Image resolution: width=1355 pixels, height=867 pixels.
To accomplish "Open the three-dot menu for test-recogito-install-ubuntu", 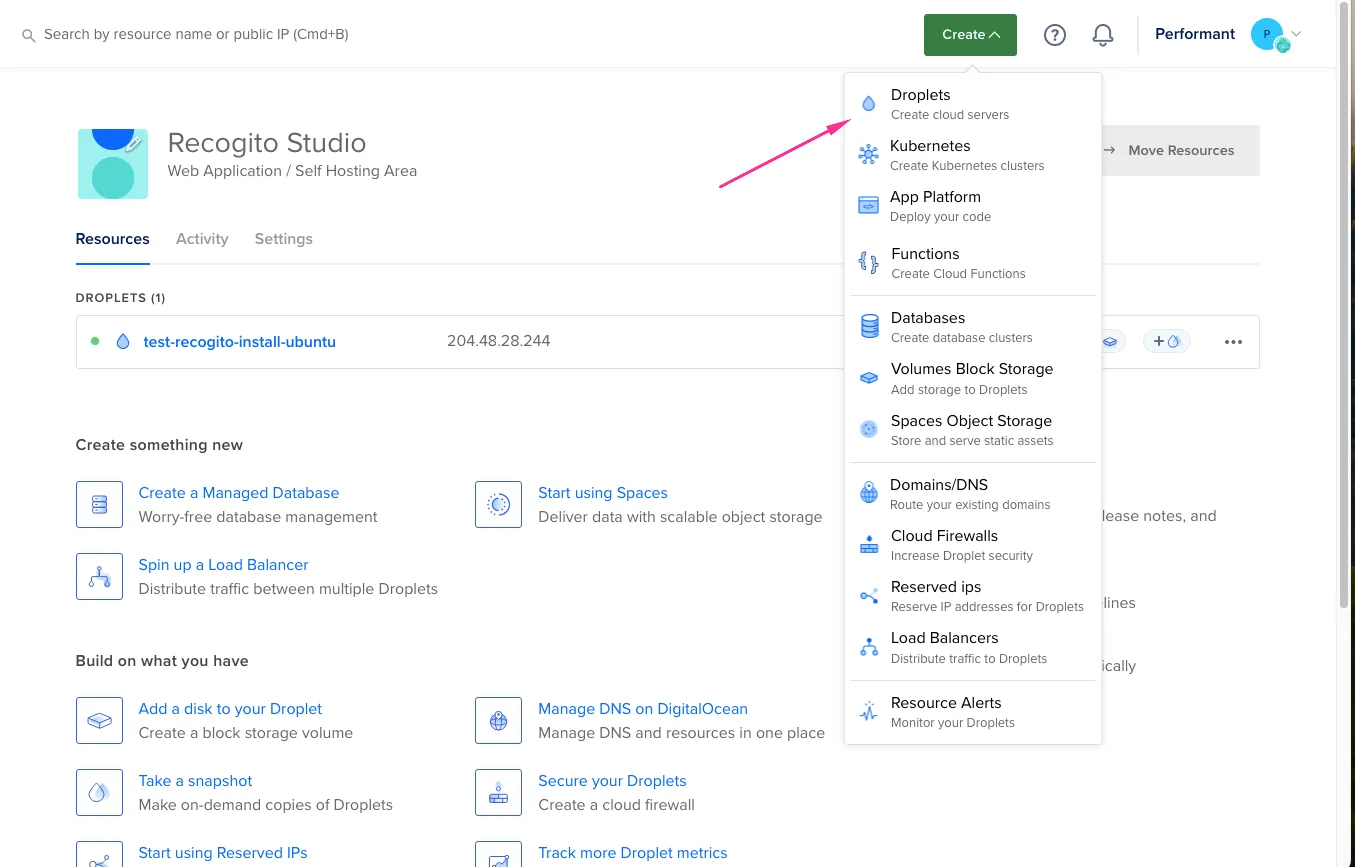I will [x=1233, y=342].
